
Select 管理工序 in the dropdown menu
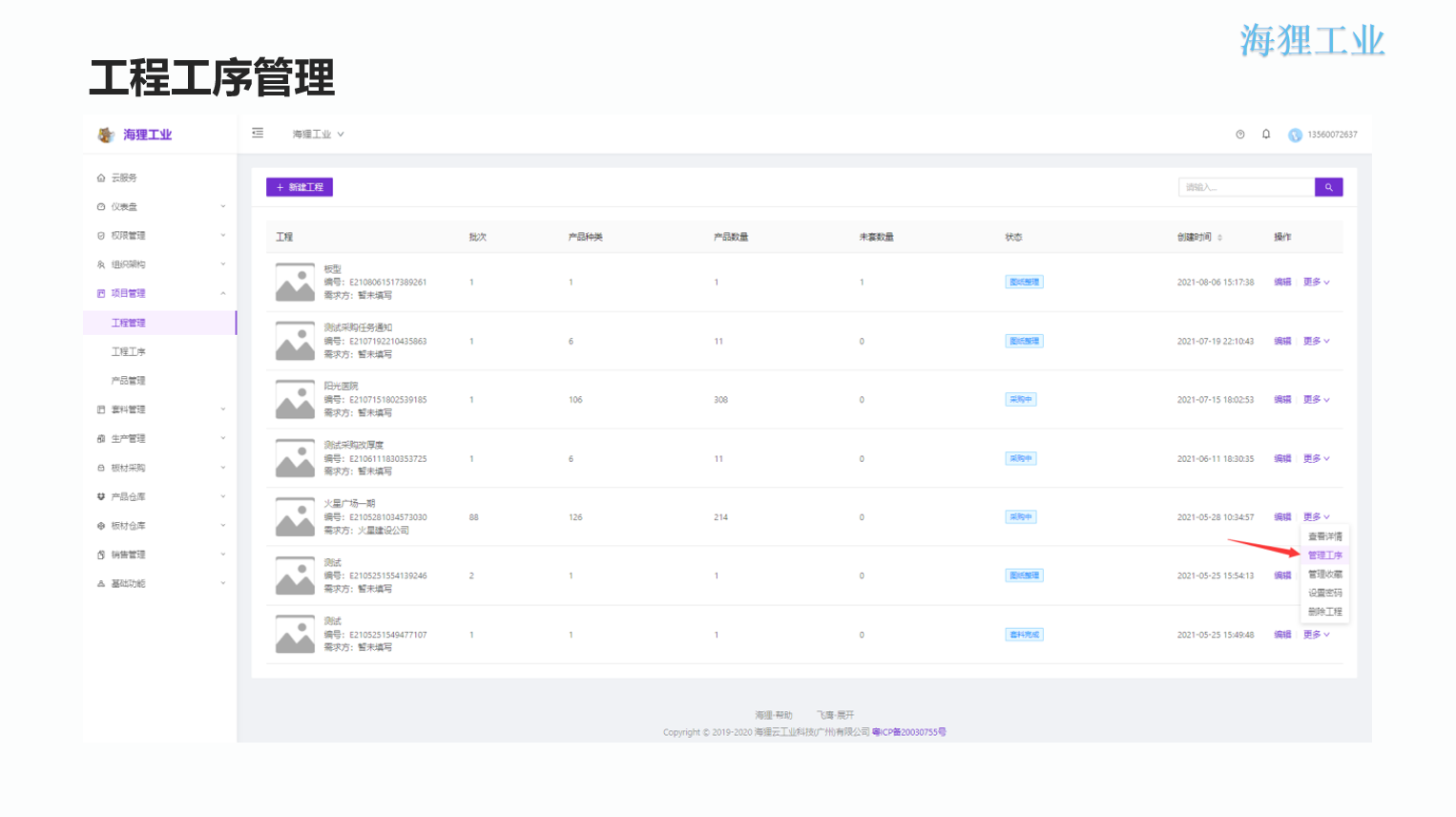(1324, 555)
